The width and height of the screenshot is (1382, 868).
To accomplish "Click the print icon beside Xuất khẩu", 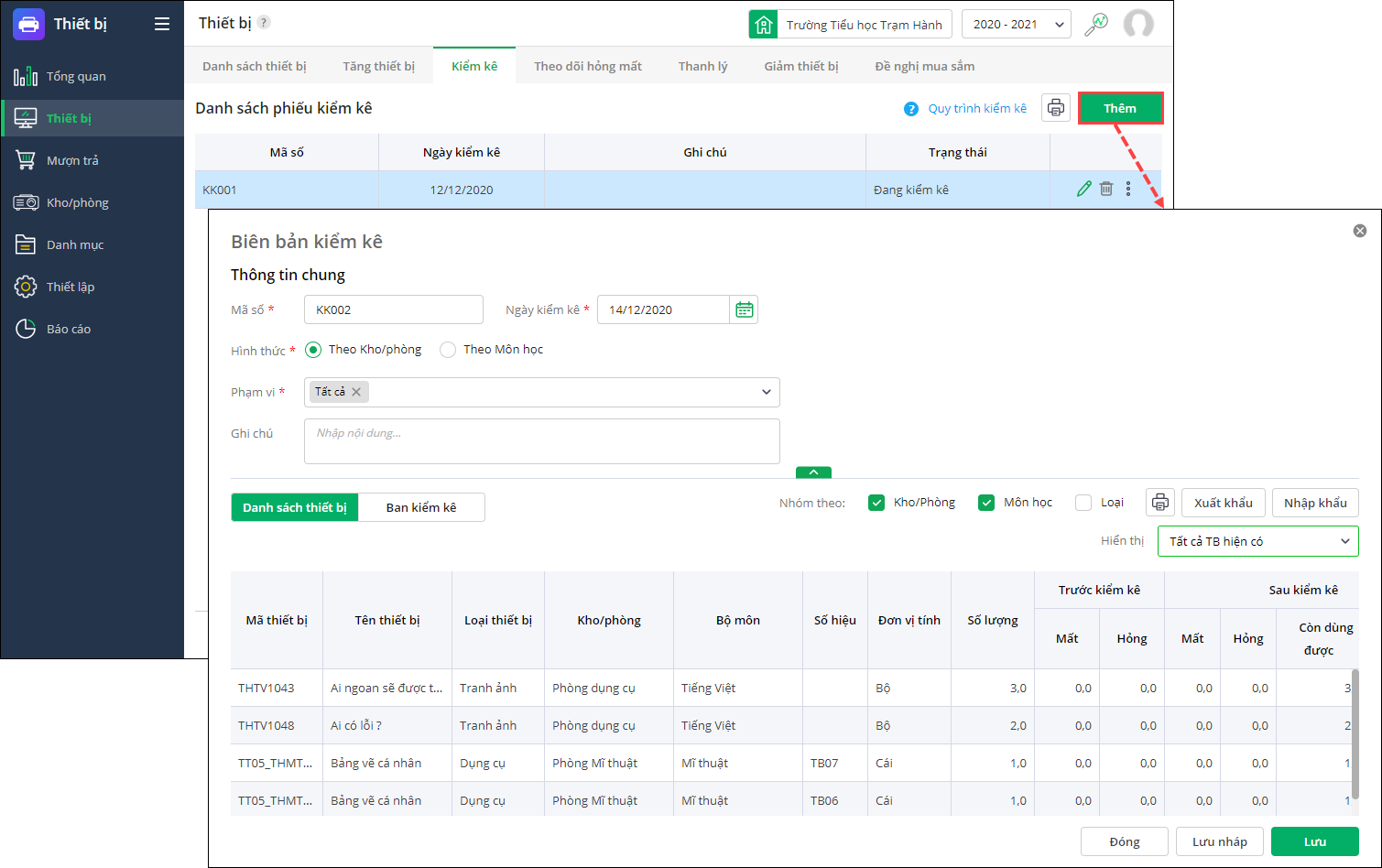I will [1160, 503].
